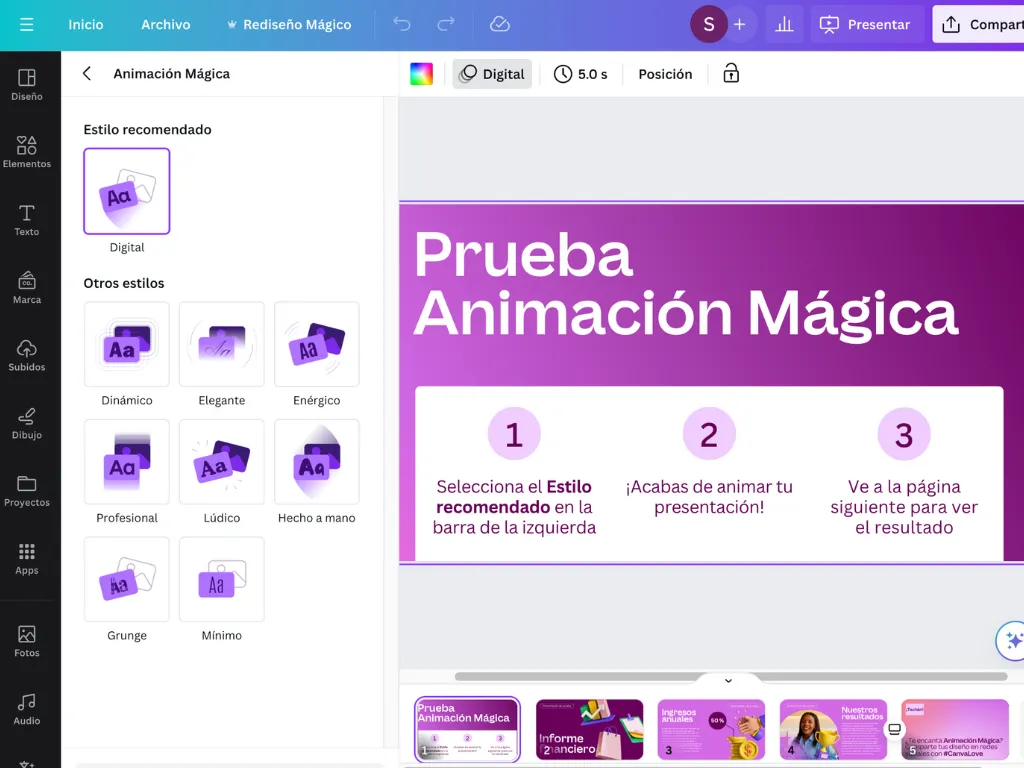Click the Estilo recomendado heading

(x=148, y=129)
